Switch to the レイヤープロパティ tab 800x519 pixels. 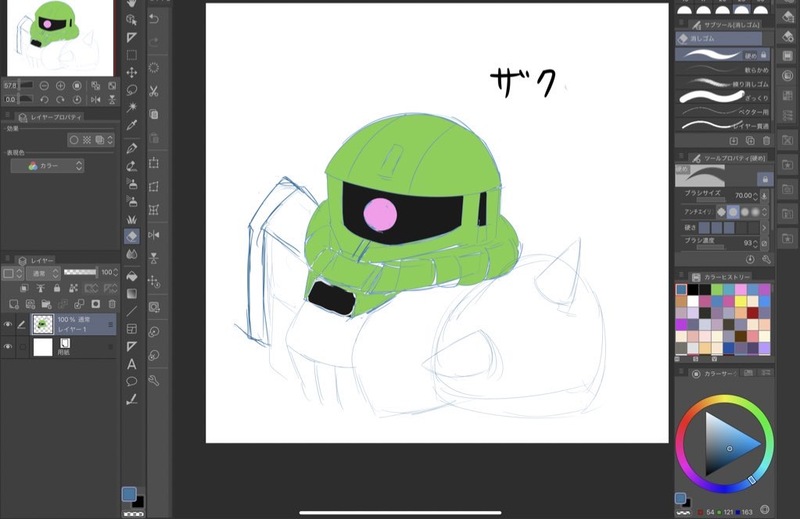tap(51, 117)
